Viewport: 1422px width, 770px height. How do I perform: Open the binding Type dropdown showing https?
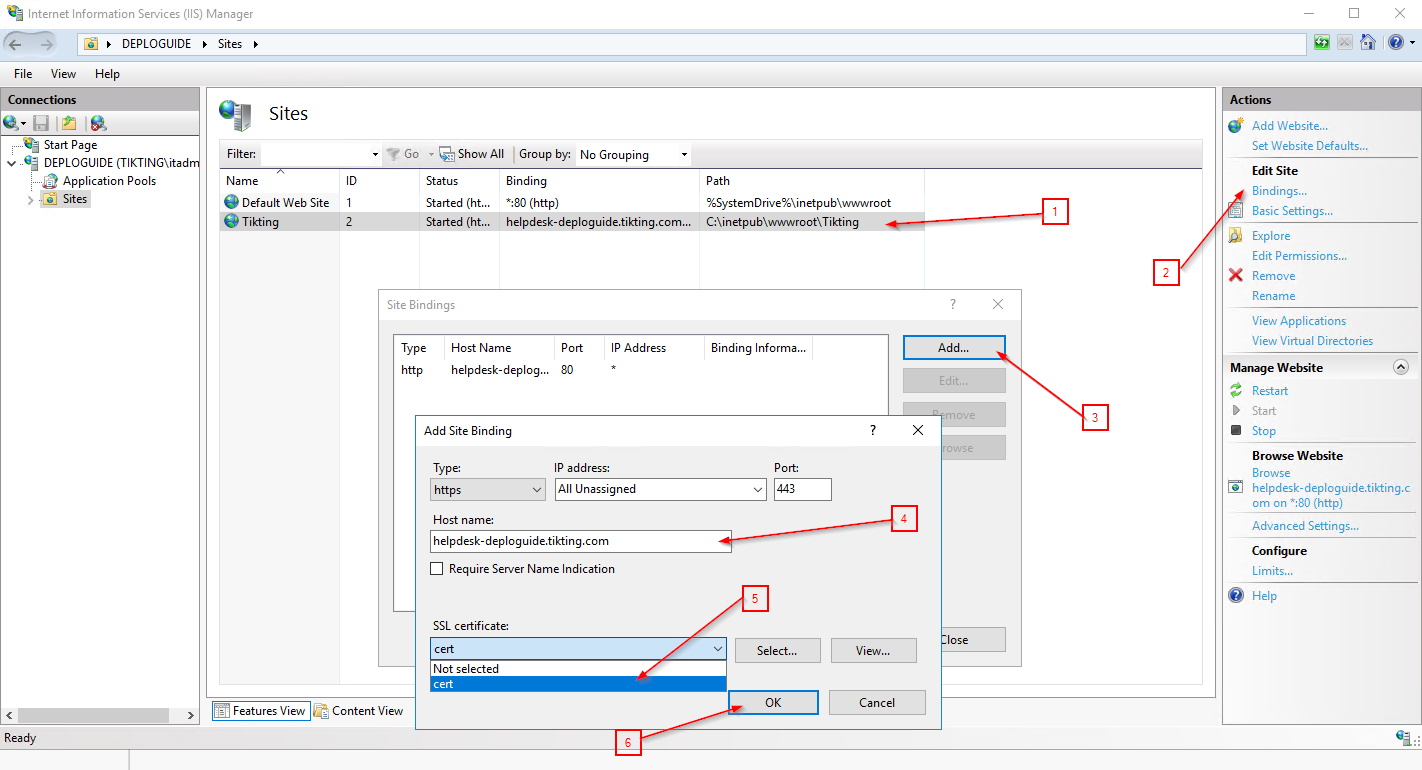[488, 490]
